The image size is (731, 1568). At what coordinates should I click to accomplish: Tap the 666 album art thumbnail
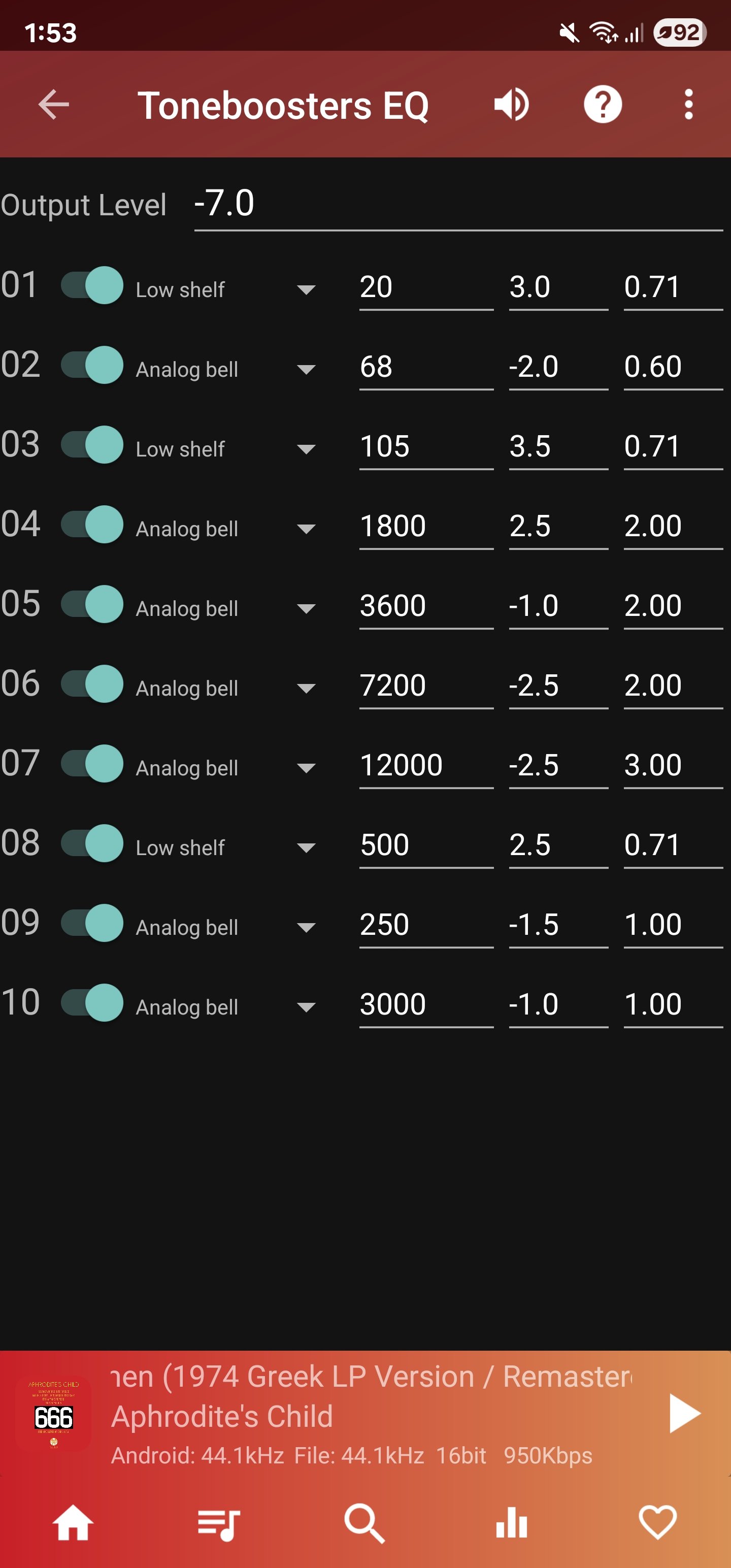point(54,1414)
